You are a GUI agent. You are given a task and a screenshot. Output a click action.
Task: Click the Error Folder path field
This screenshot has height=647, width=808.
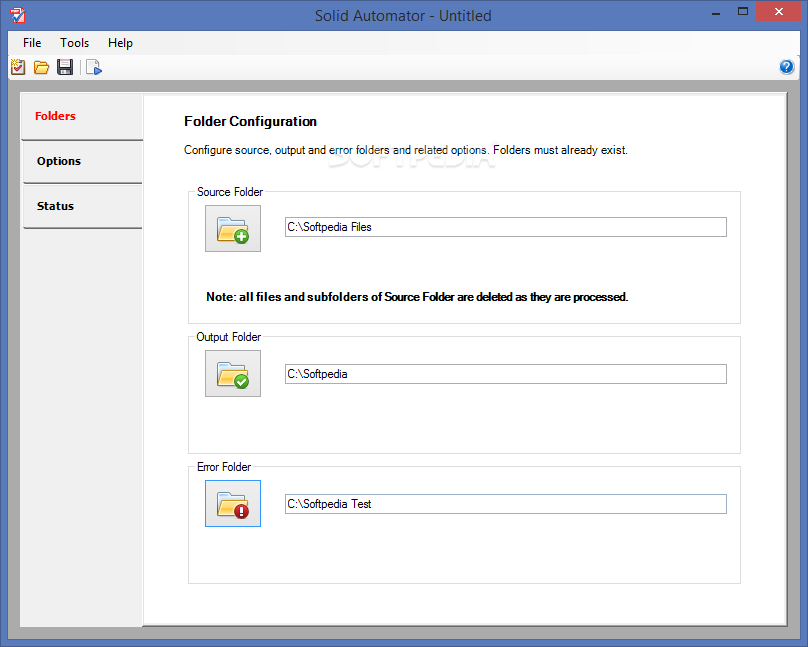click(x=506, y=504)
